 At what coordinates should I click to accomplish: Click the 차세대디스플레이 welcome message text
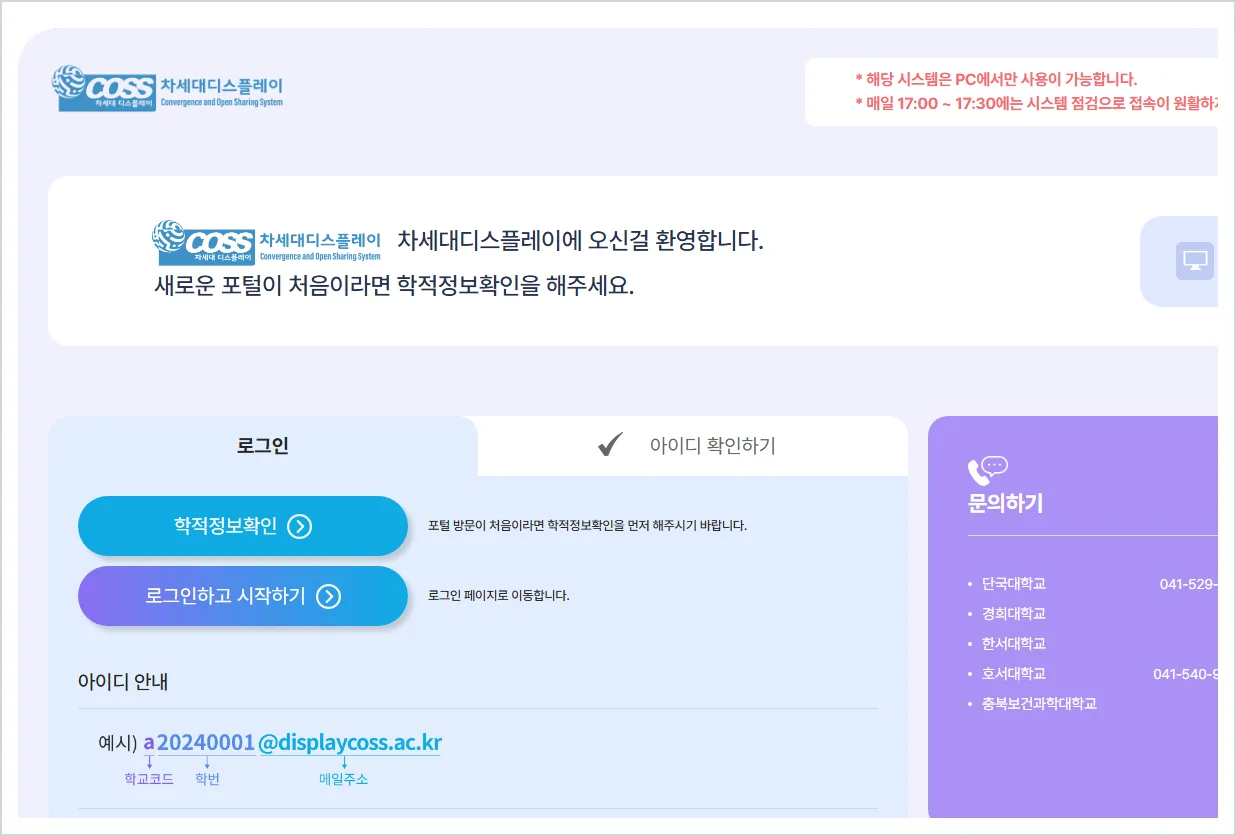(580, 241)
